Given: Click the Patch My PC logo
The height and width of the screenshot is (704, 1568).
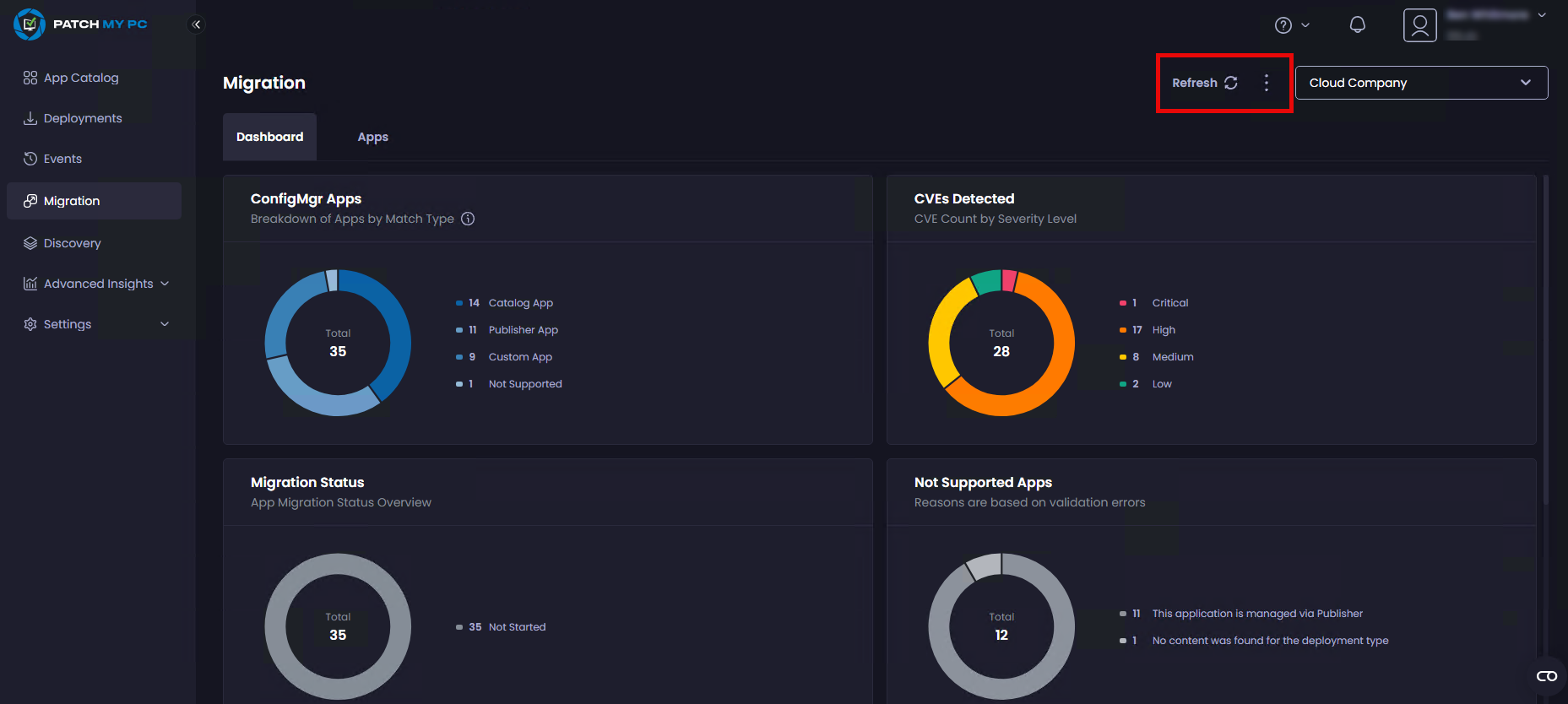Looking at the screenshot, I should 80,24.
